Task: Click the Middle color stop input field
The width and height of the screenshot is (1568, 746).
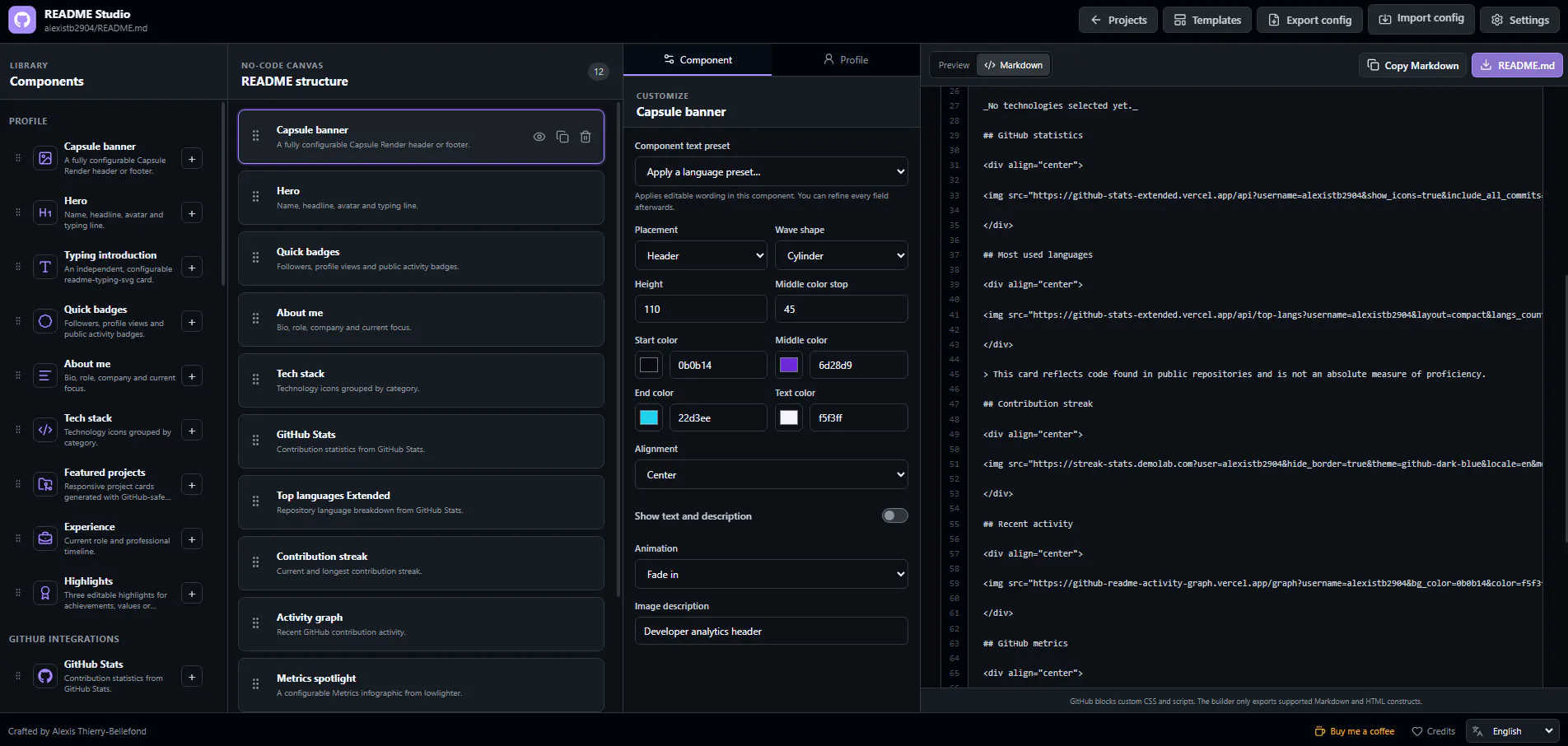Action: [842, 309]
